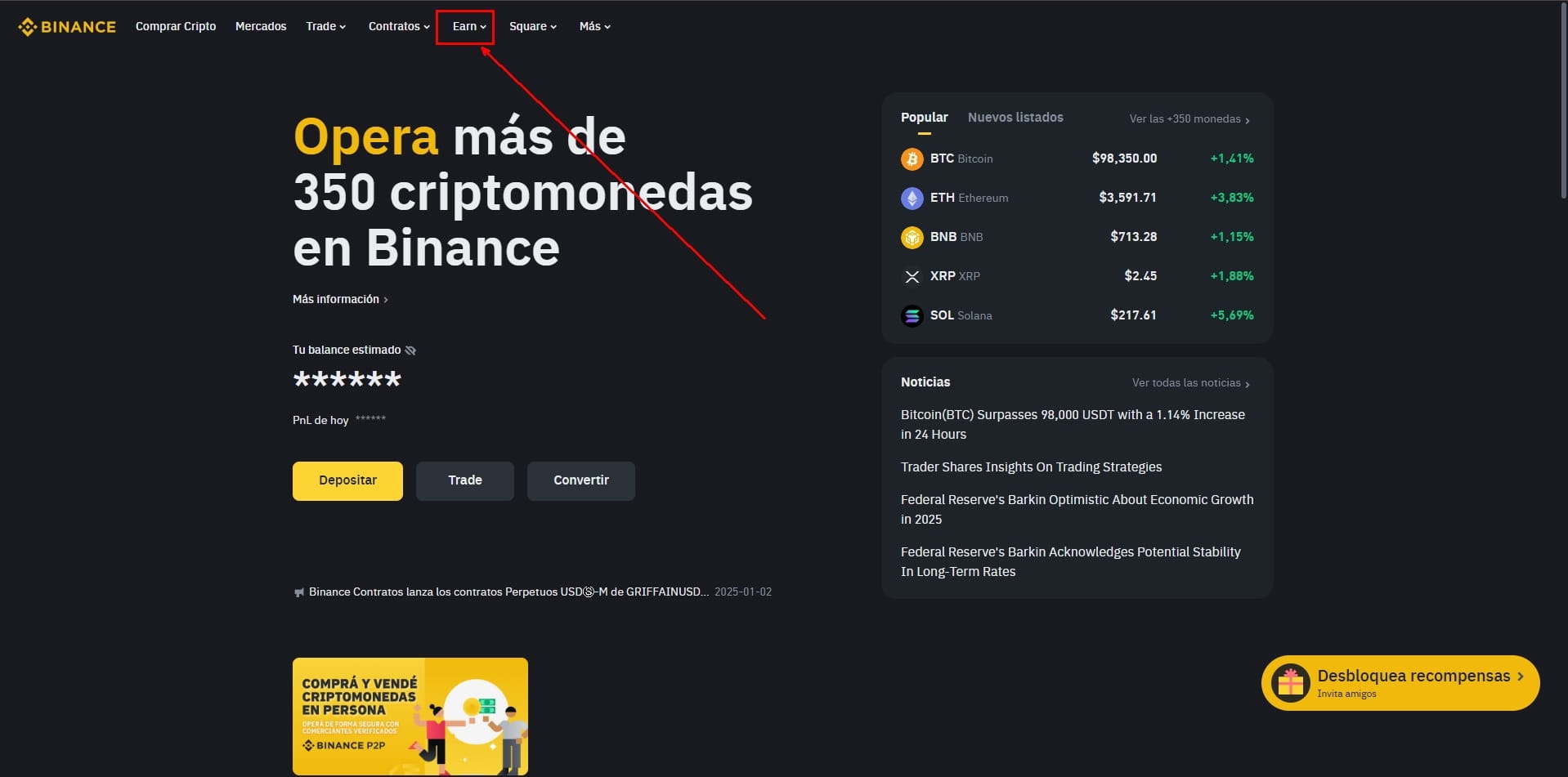Open the Binance P2P promo banner
This screenshot has width=1568, height=777.
click(410, 717)
